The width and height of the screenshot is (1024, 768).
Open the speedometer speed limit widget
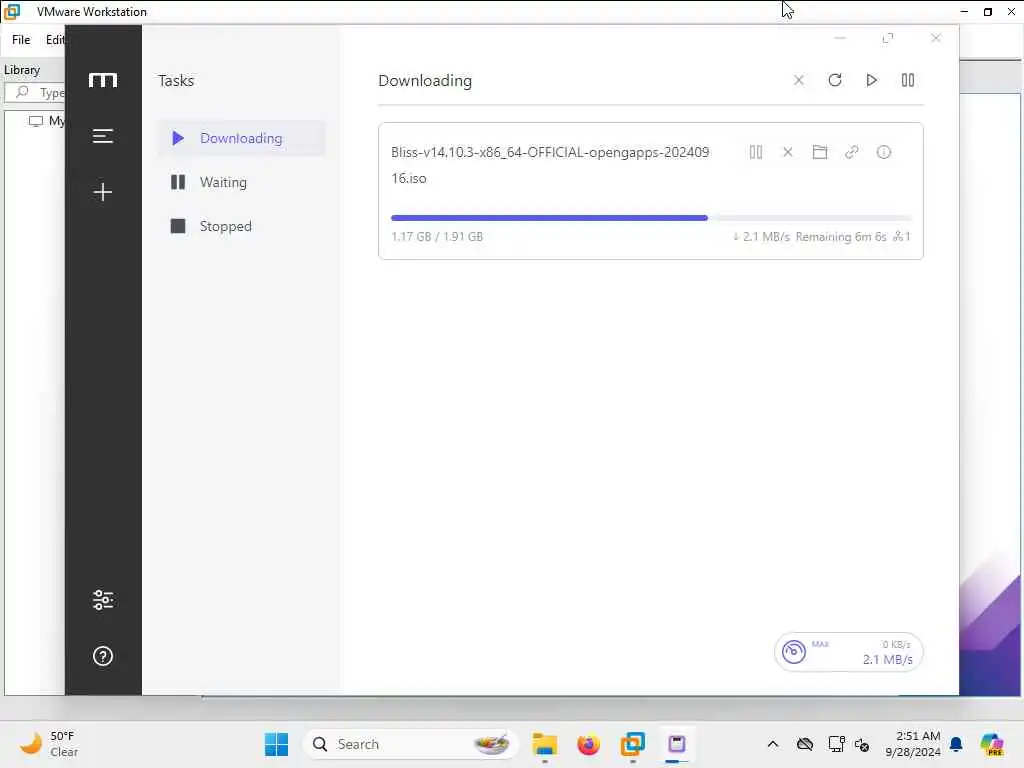pyautogui.click(x=848, y=652)
